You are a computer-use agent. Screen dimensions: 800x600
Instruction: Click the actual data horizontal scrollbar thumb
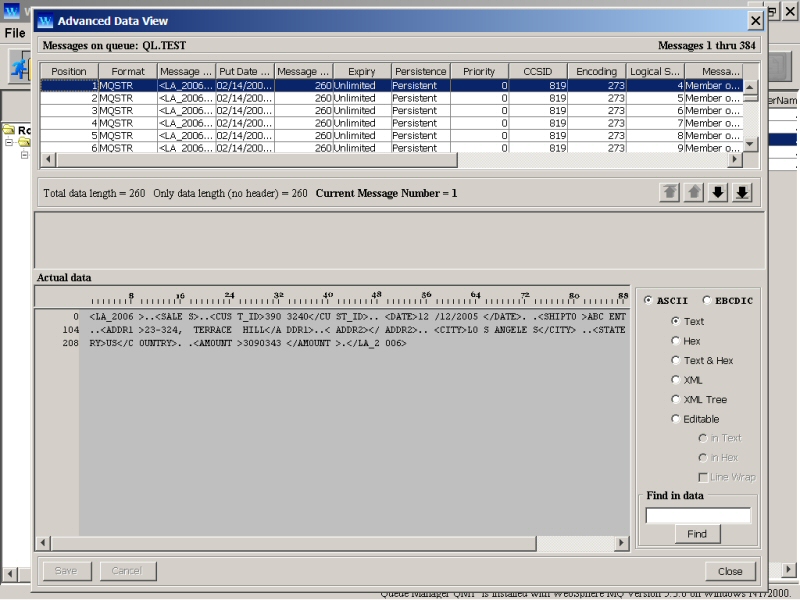coord(293,543)
